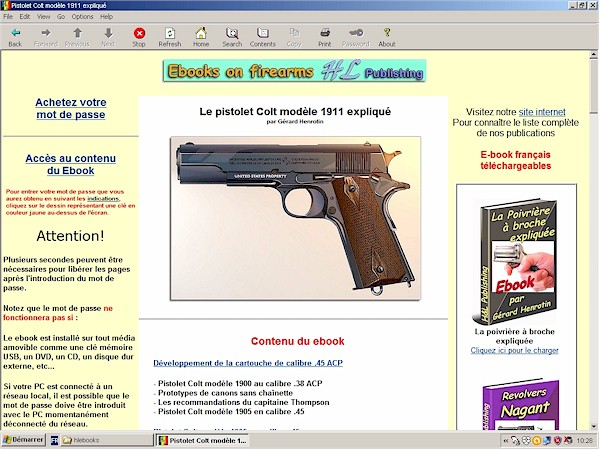Click the 'E-book français téléchargeables' heading
600x450 pixels.
tap(515, 160)
